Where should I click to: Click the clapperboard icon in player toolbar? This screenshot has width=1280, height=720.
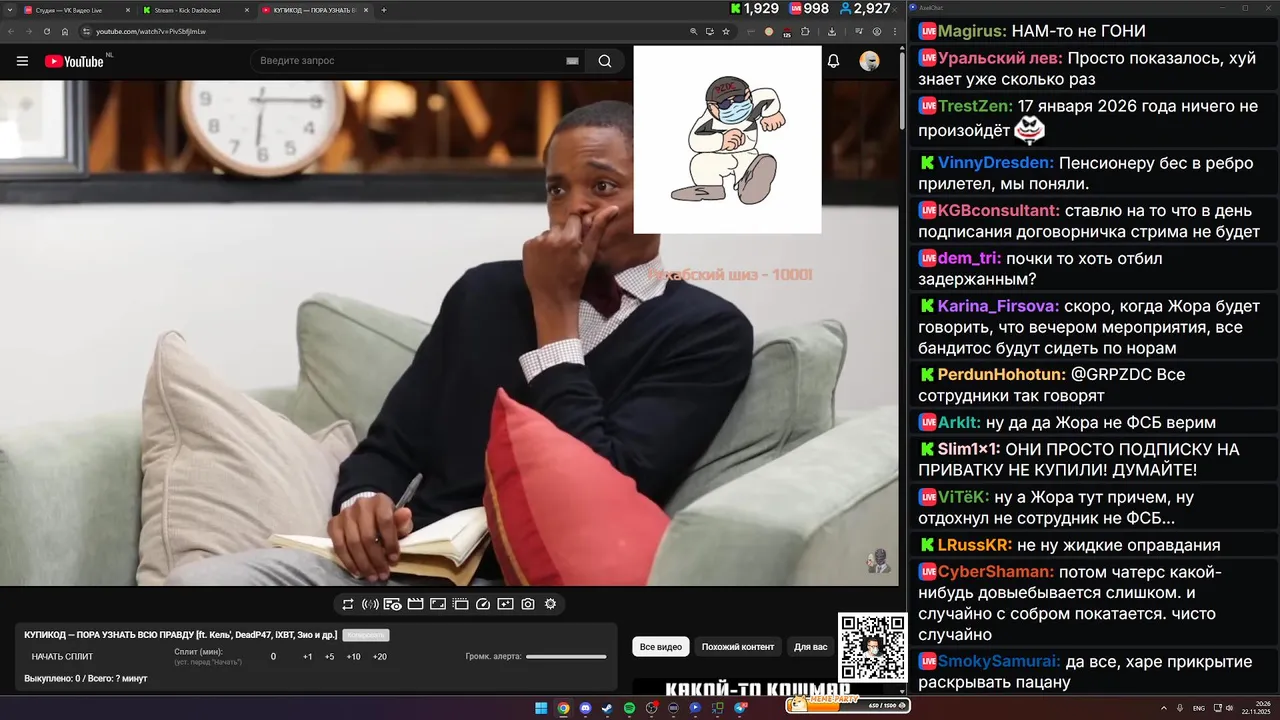pos(415,604)
